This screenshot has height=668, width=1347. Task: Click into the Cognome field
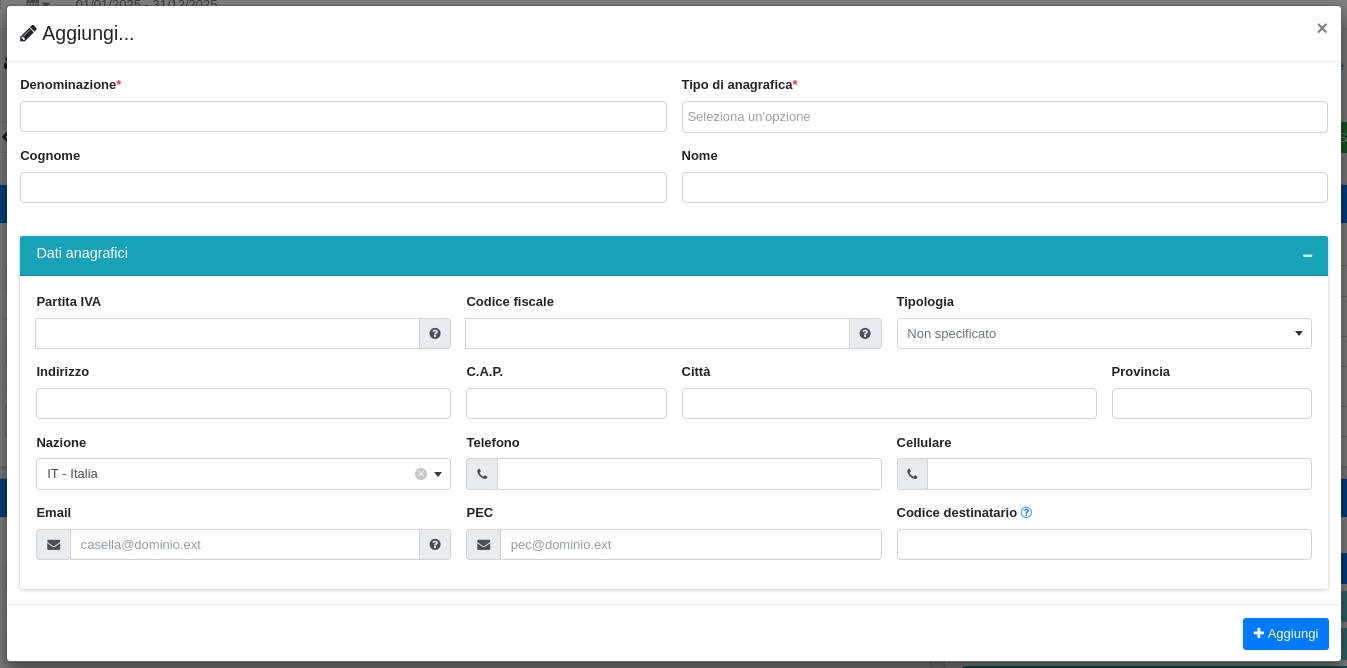pyautogui.click(x=343, y=188)
